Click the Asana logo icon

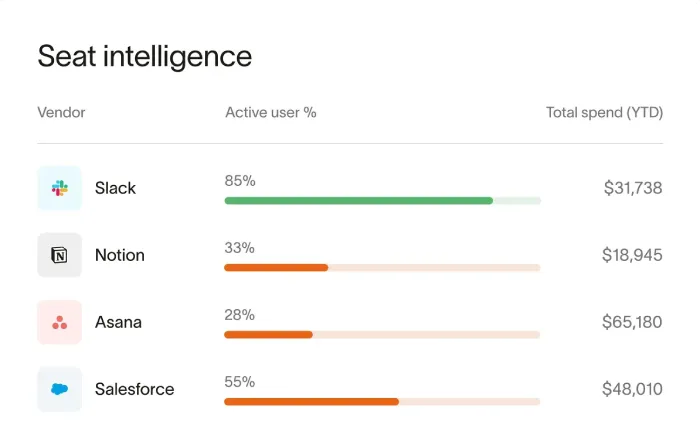[x=59, y=322]
